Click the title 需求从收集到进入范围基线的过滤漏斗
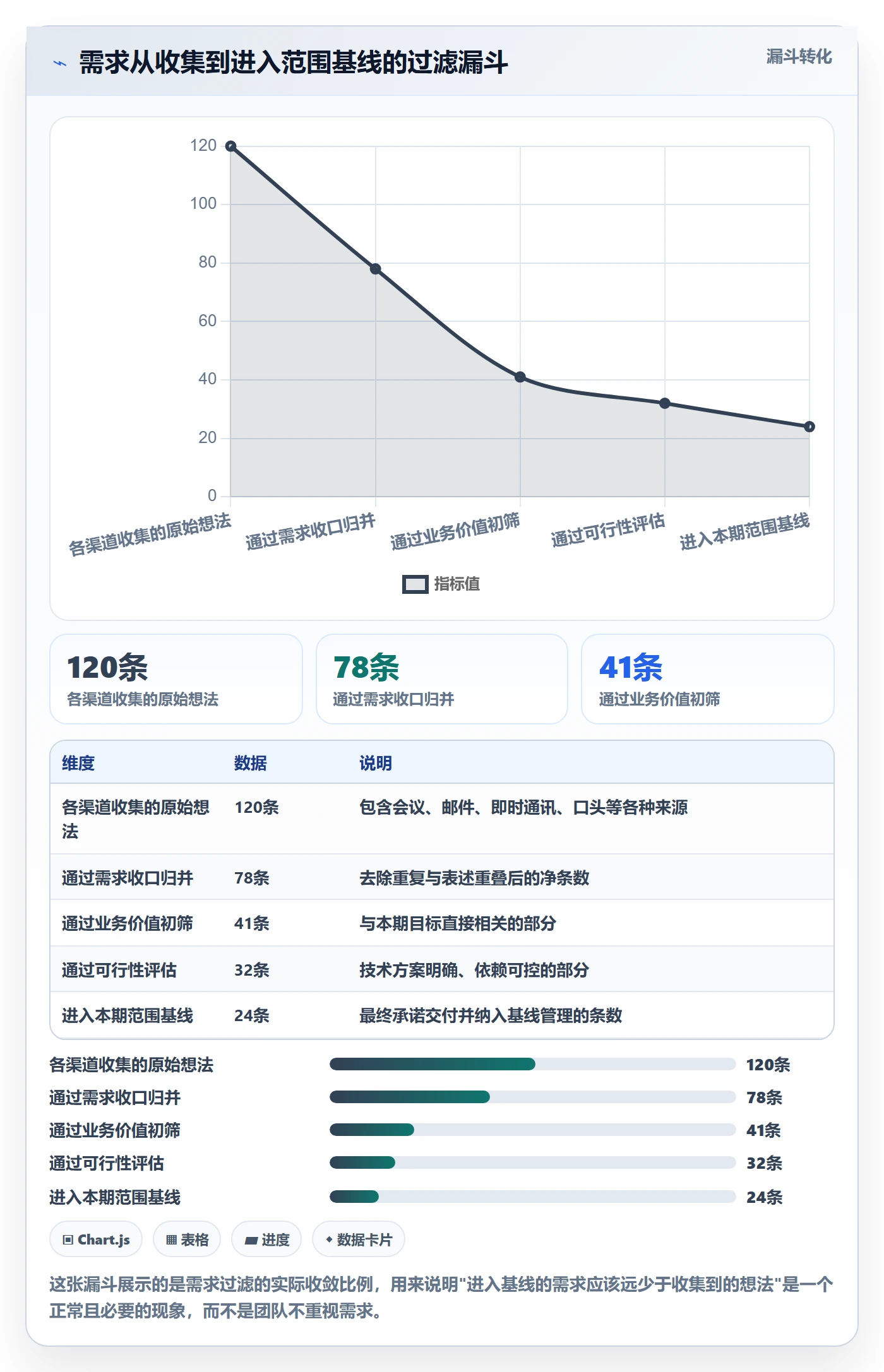Image resolution: width=884 pixels, height=1372 pixels. [294, 63]
